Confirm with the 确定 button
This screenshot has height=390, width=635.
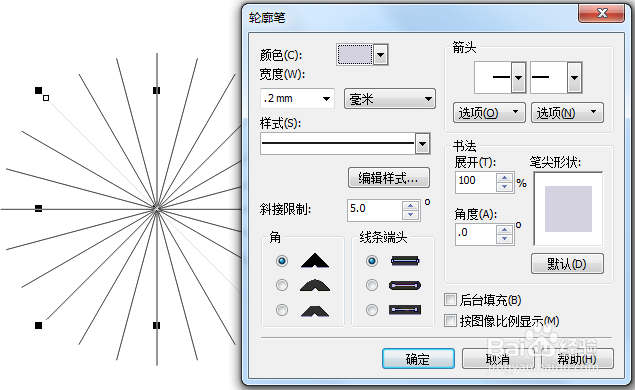point(418,359)
